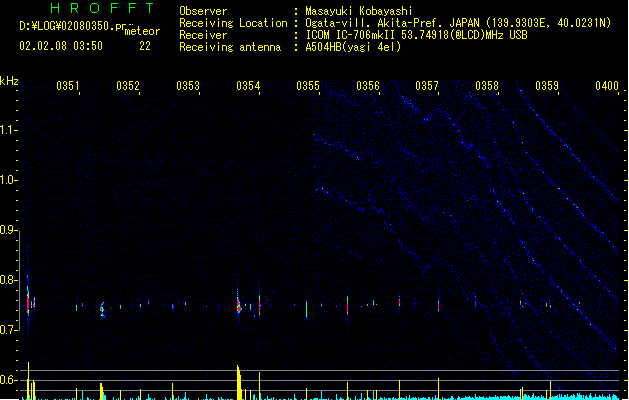629x400 pixels.
Task: Click antenna text A504HB(yagi 4el)
Action: point(353,47)
